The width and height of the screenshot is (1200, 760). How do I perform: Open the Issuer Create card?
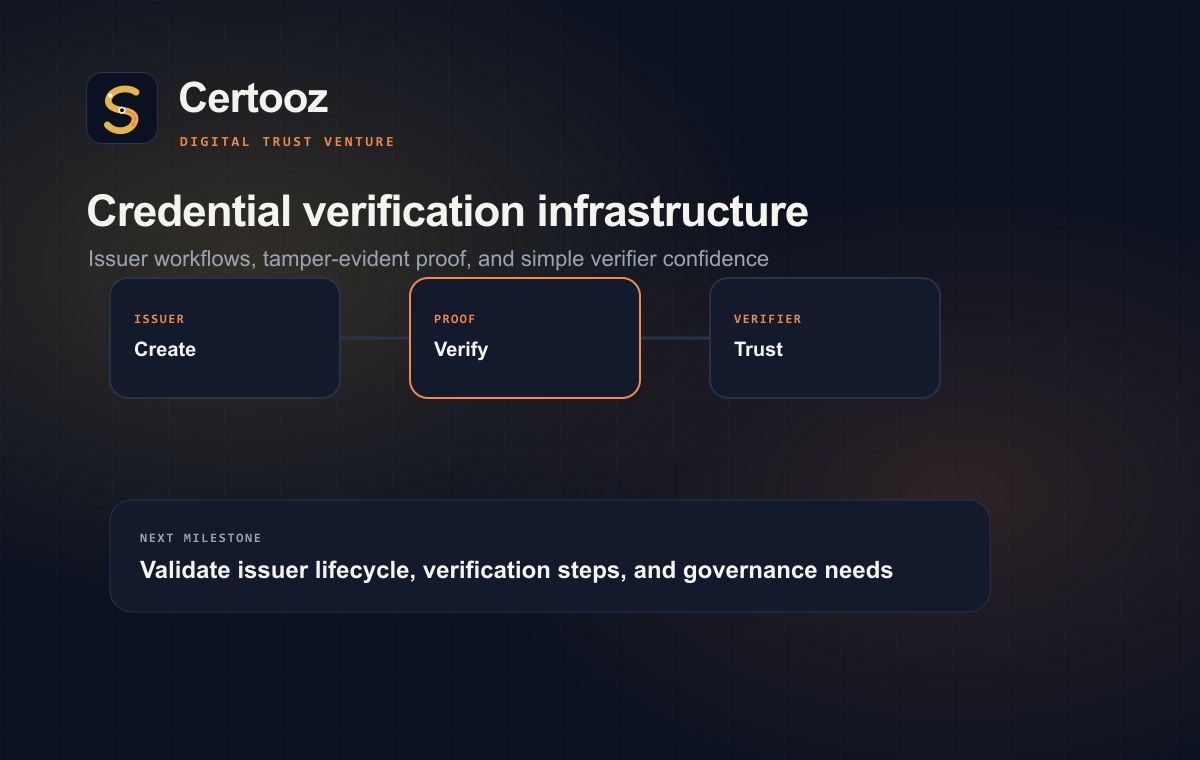pos(225,338)
